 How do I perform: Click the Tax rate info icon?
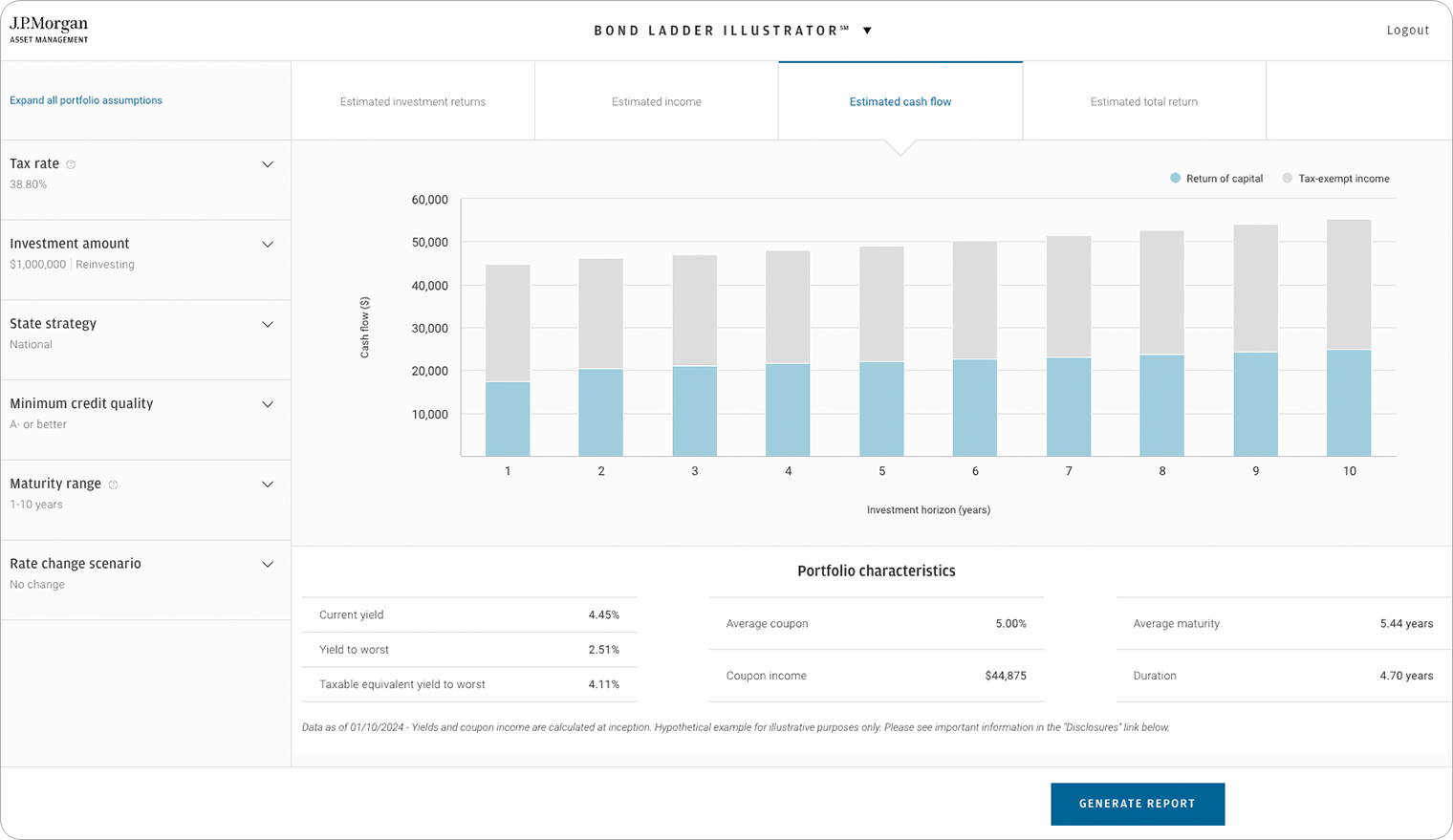click(71, 164)
